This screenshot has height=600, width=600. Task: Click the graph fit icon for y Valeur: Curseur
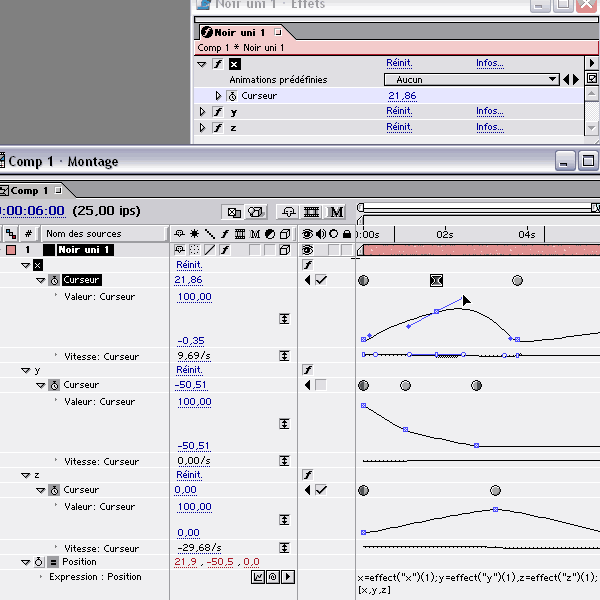[284, 424]
